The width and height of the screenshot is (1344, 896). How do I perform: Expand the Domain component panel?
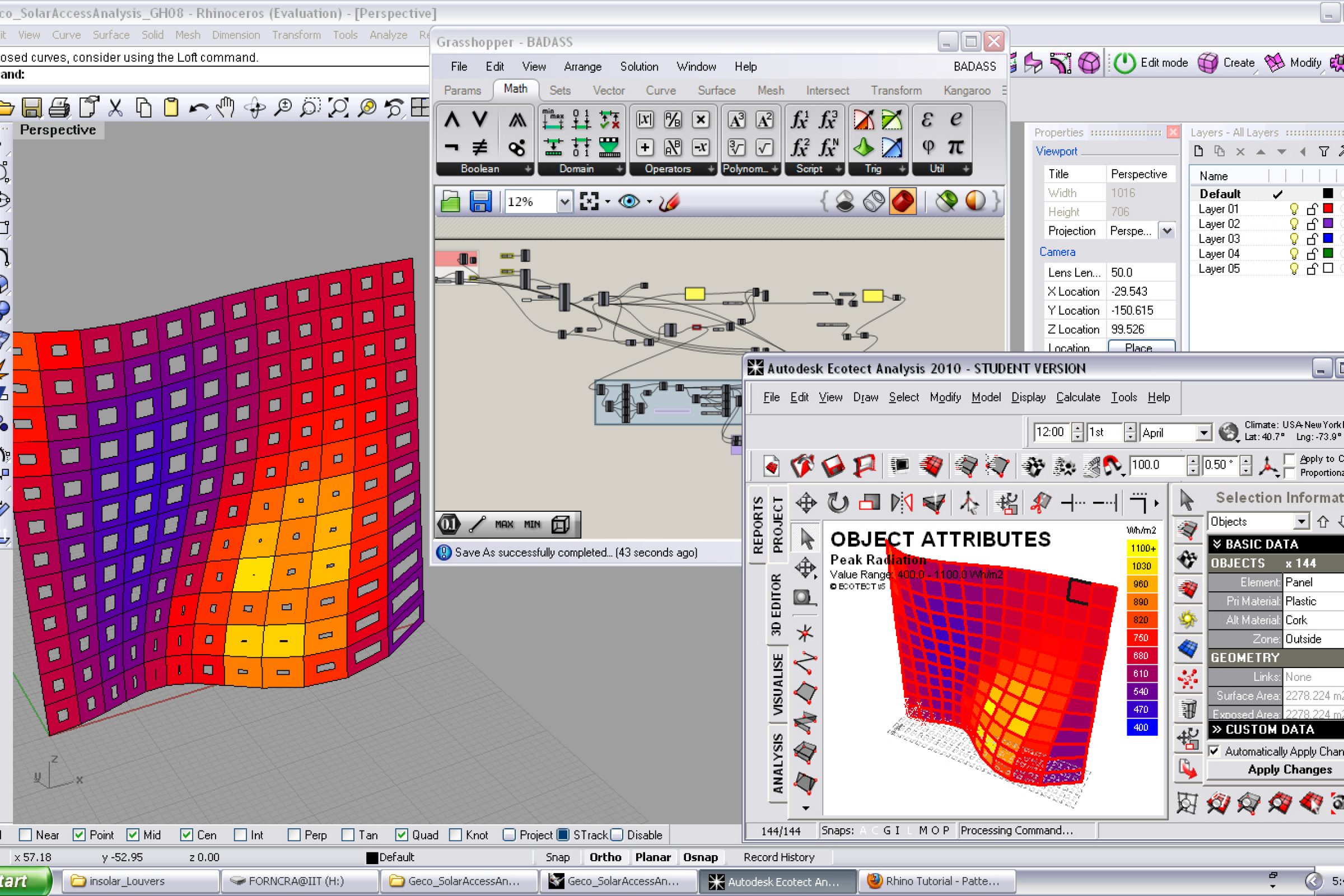click(x=619, y=169)
